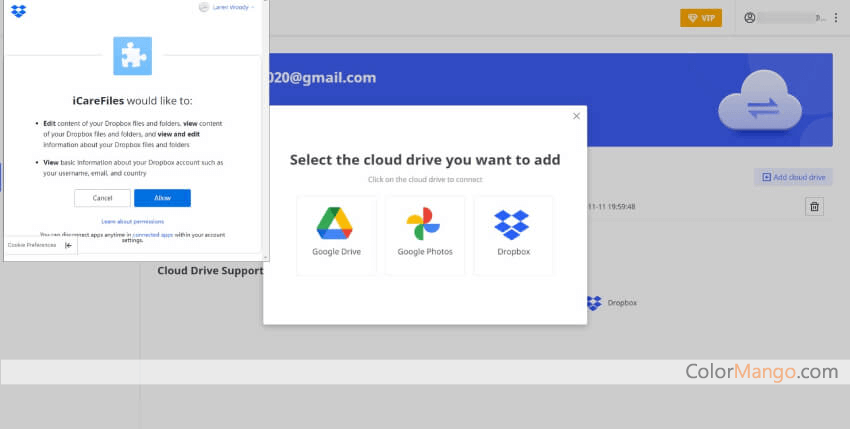This screenshot has width=850, height=429.
Task: Click the user profile avatar icon
Action: [x=750, y=18]
